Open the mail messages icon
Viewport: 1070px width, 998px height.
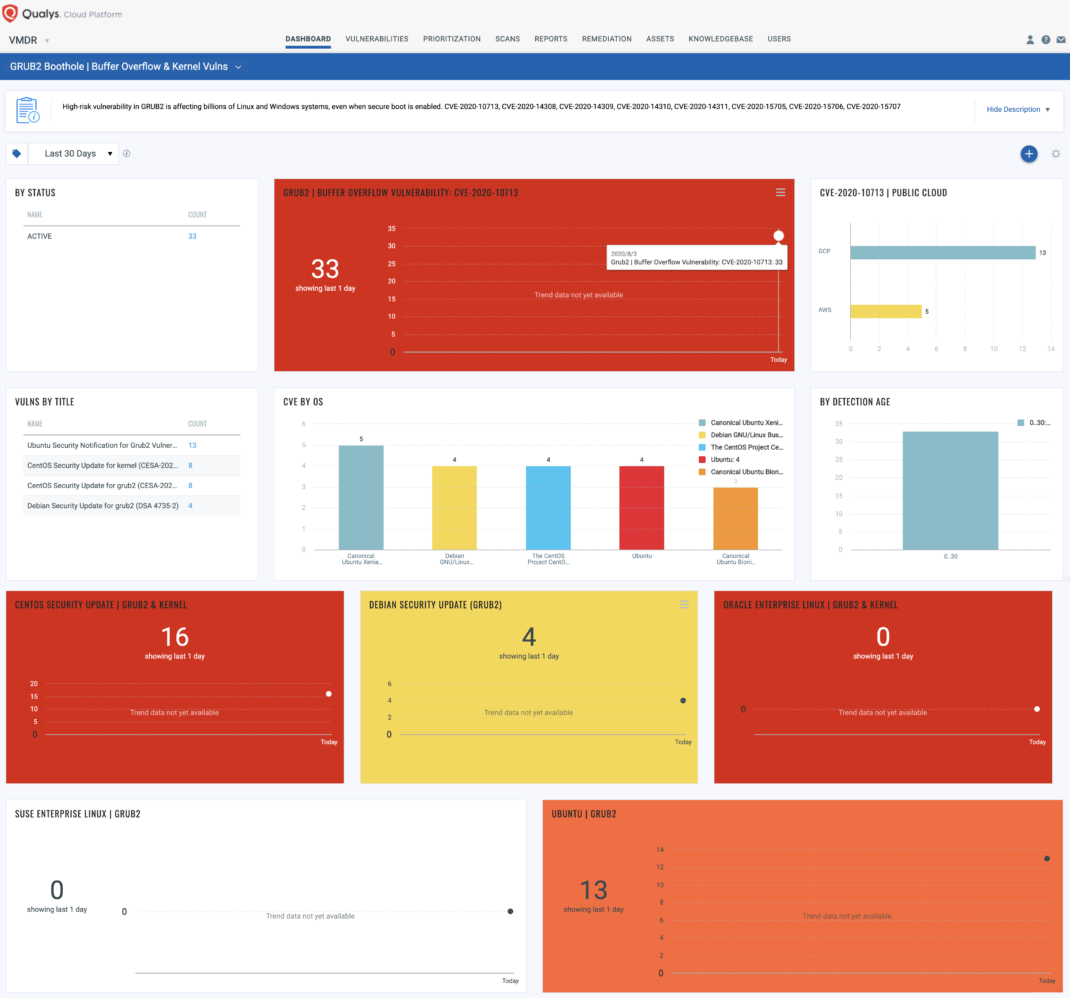[1060, 40]
